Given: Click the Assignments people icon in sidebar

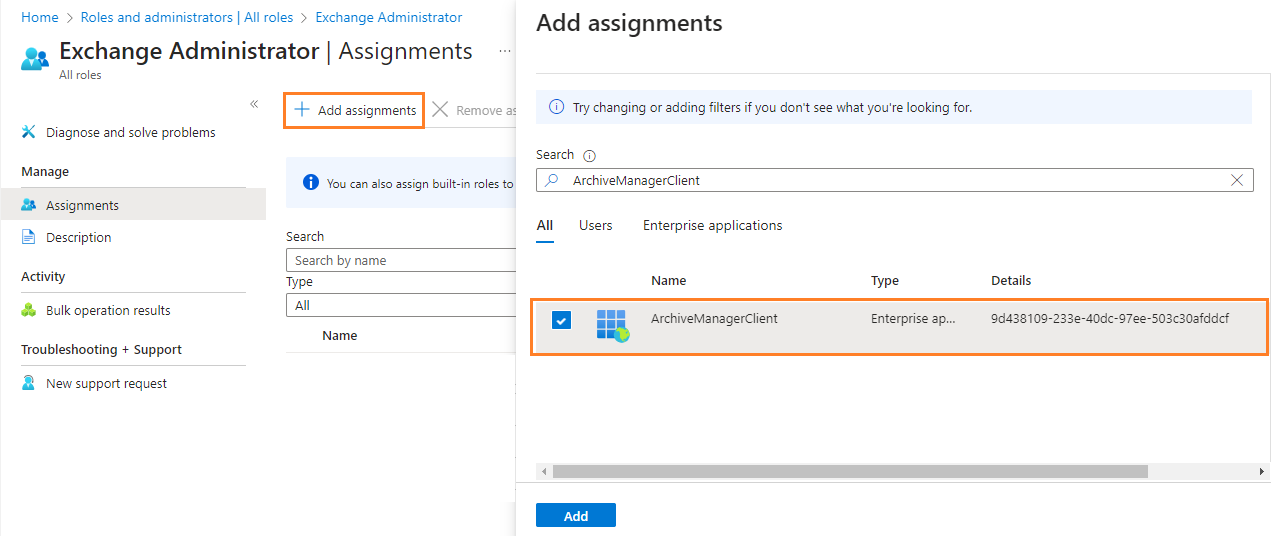Looking at the screenshot, I should click(x=29, y=205).
